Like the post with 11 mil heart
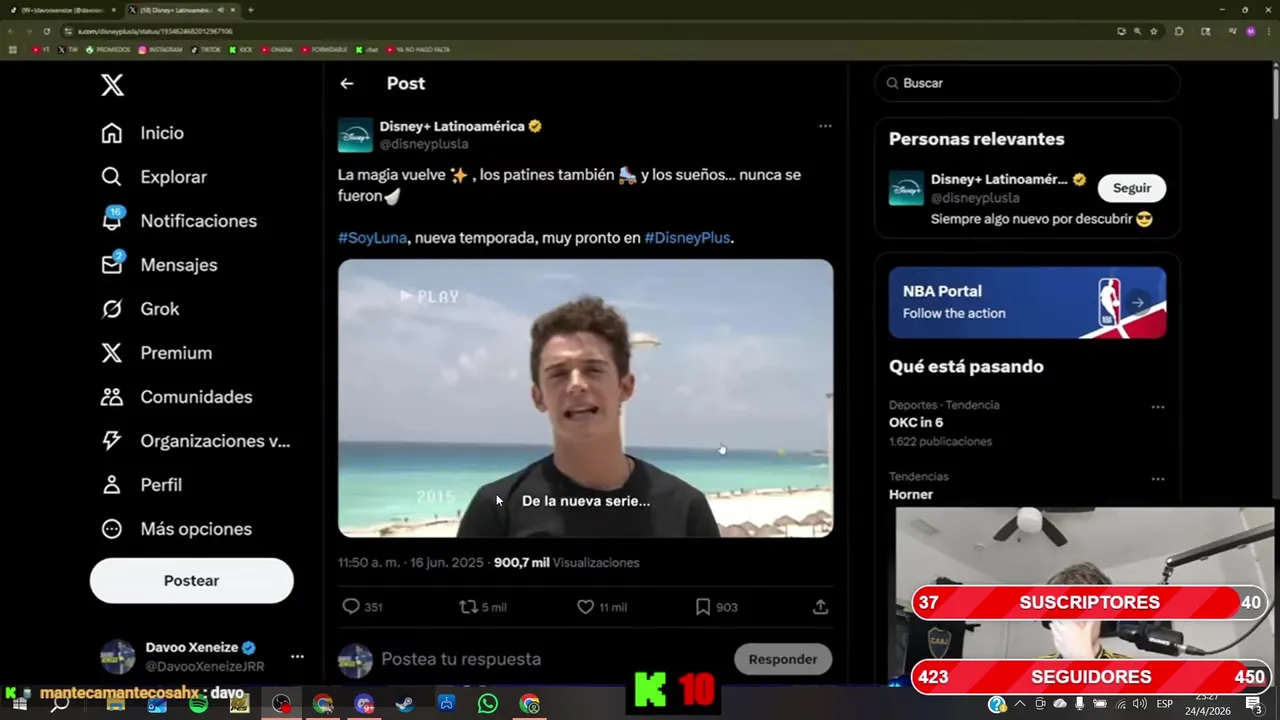 tap(602, 607)
